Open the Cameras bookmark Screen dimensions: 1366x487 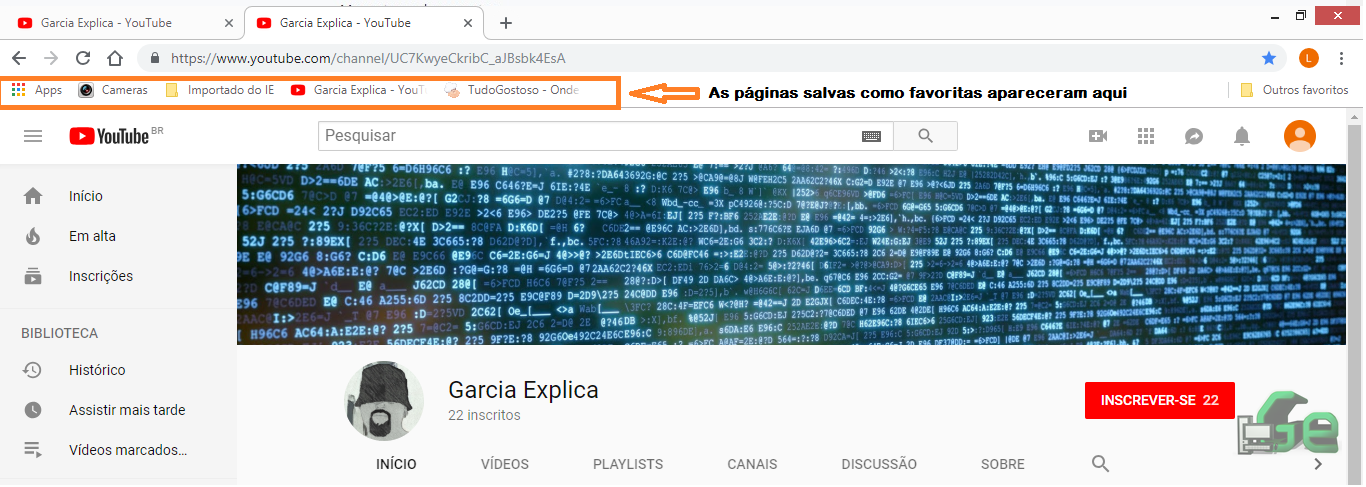113,90
